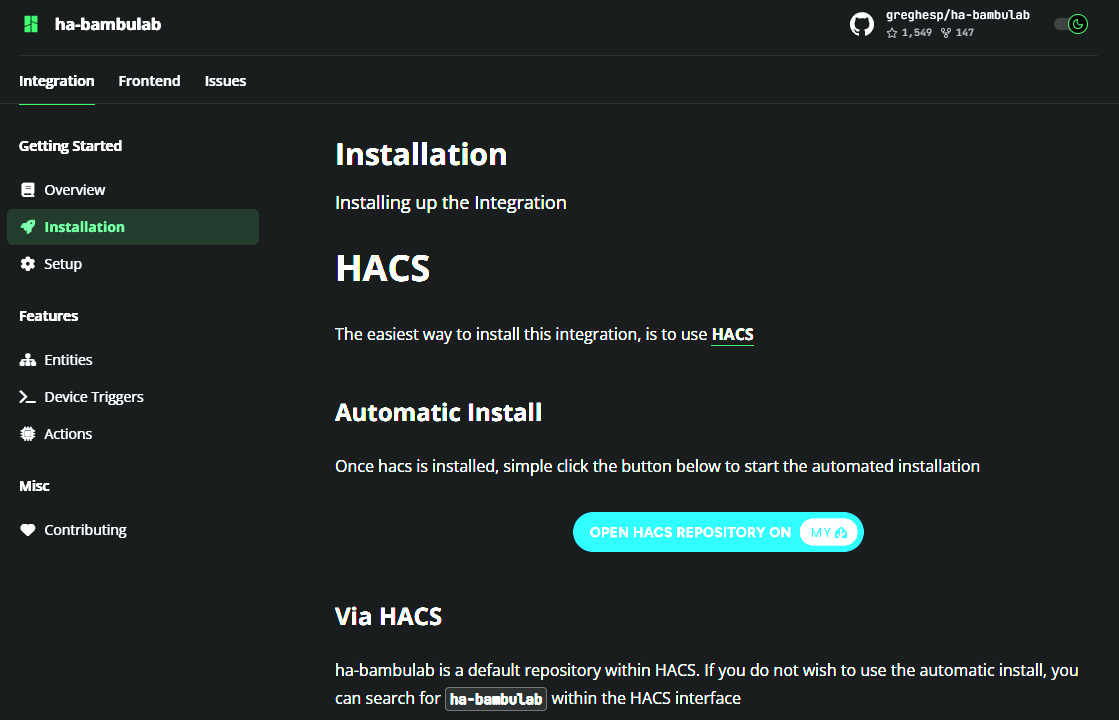Click the Contributing heart icon

[x=28, y=529]
